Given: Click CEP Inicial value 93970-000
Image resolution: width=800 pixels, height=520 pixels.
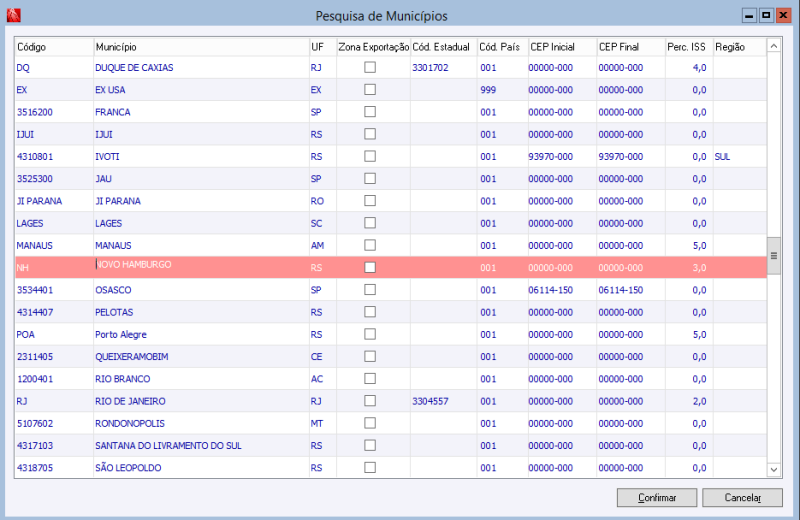Looking at the screenshot, I should click(x=551, y=157).
